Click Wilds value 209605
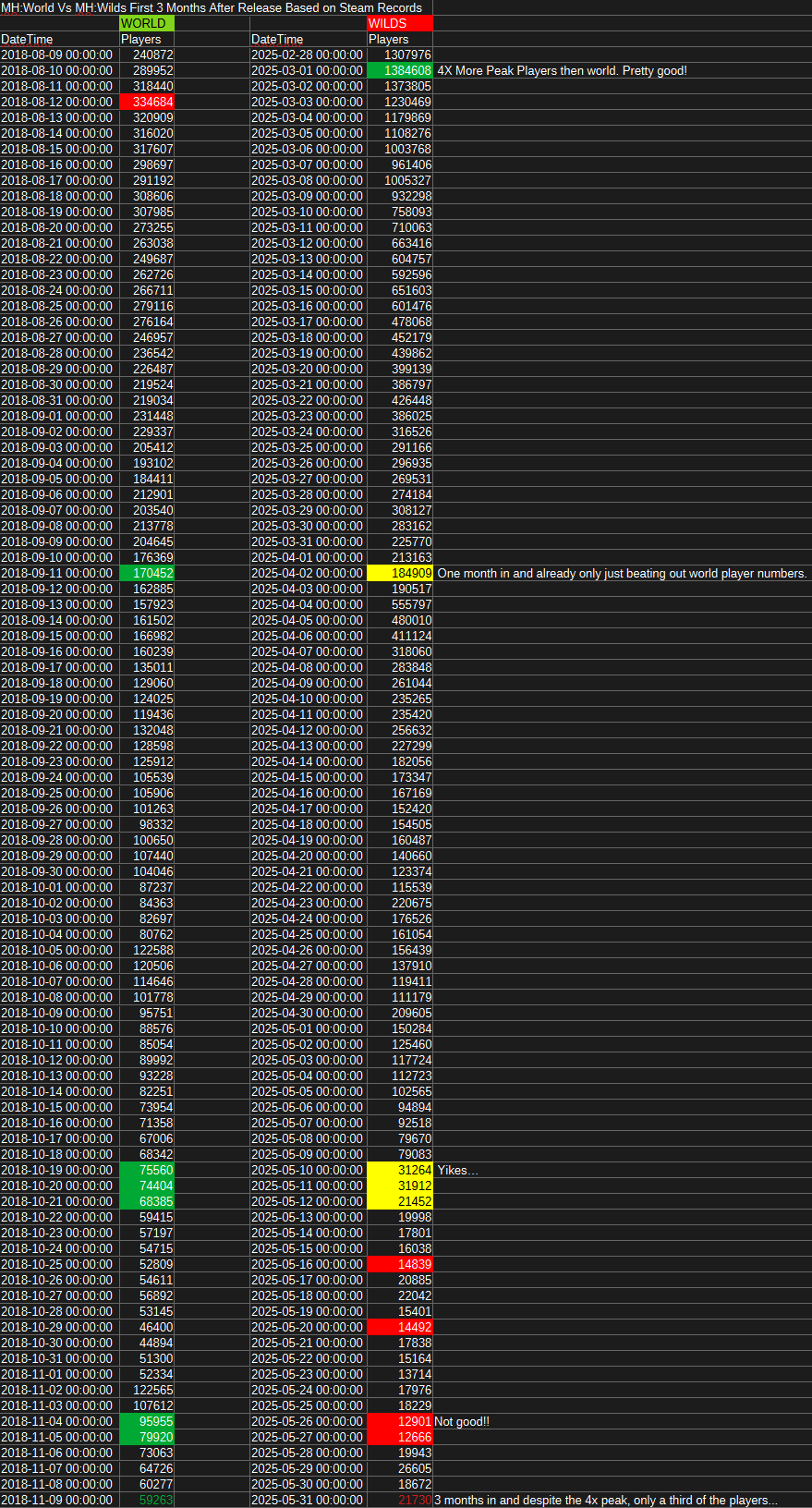This screenshot has height=1508, width=812. click(x=400, y=1013)
